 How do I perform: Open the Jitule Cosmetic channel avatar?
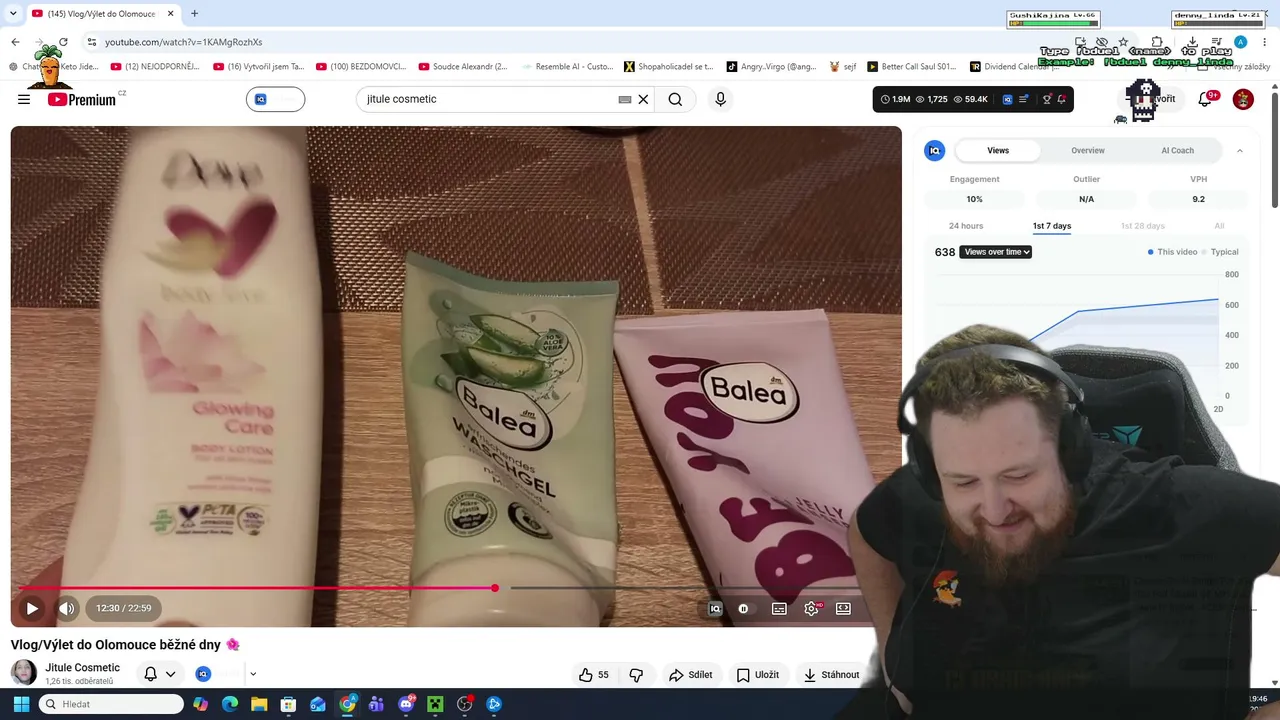point(24,673)
